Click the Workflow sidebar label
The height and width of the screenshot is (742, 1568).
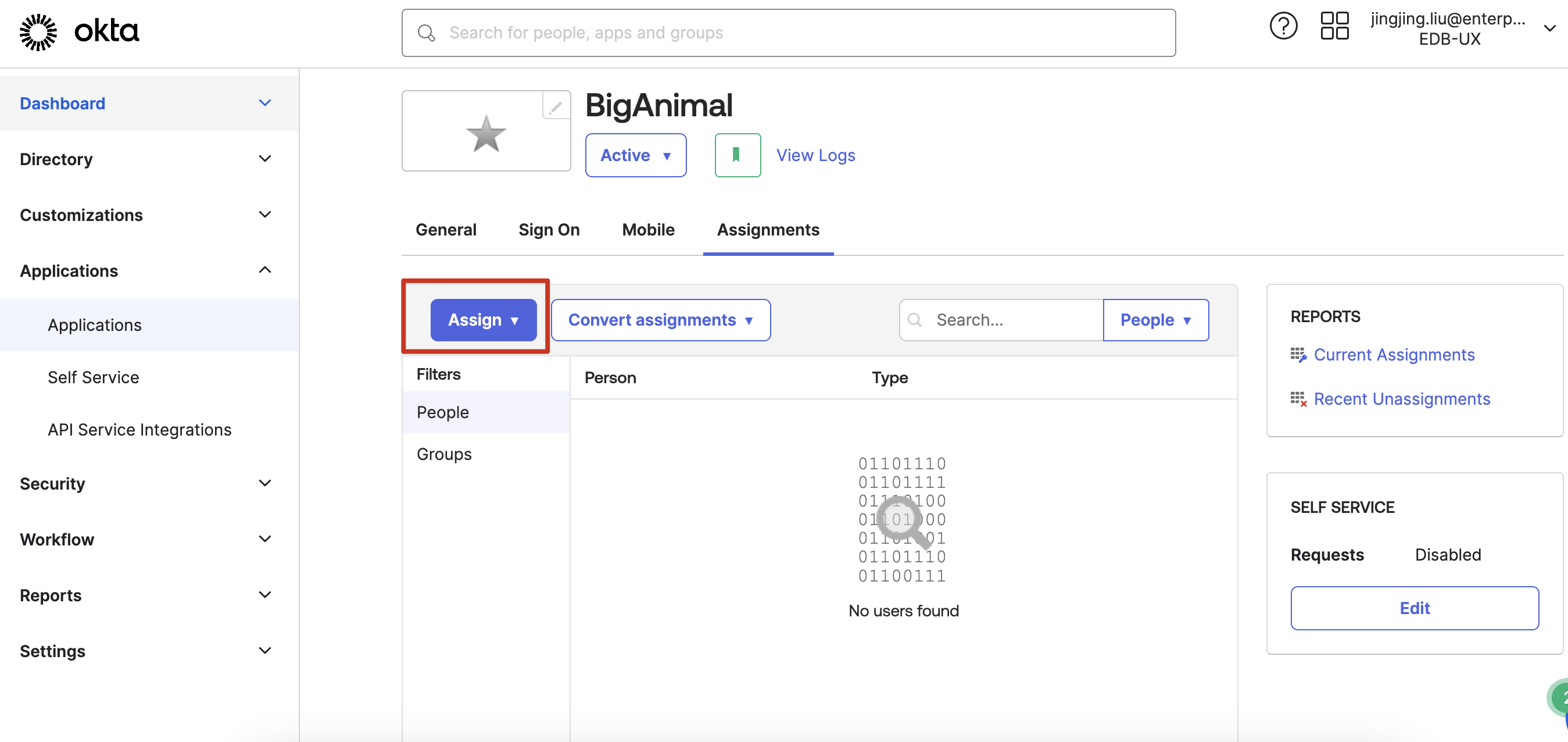tap(56, 540)
